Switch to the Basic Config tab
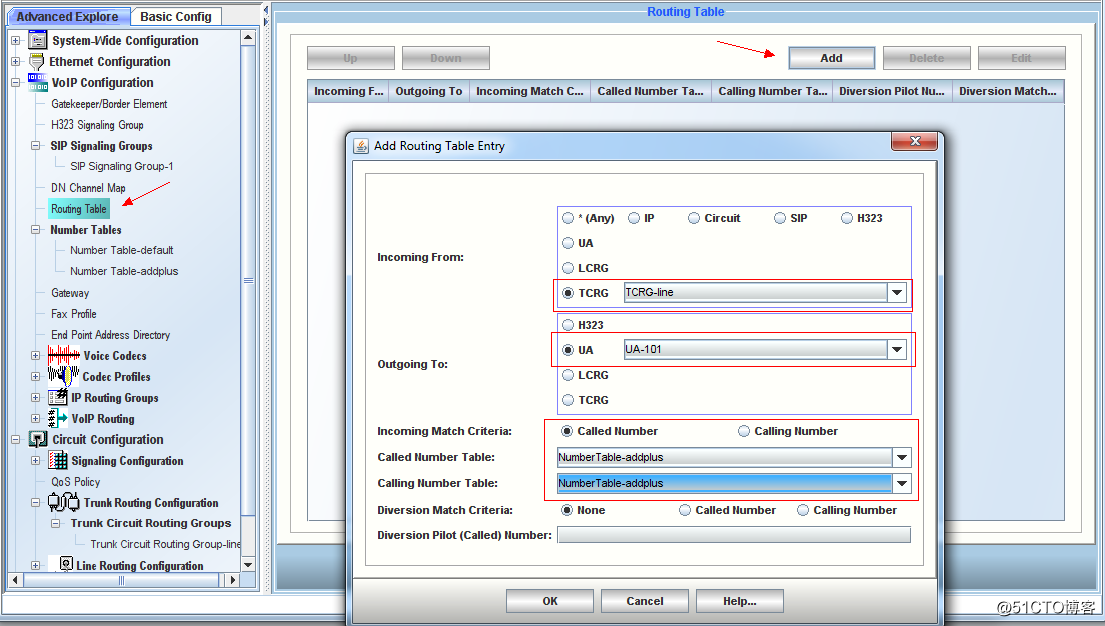 [x=175, y=16]
